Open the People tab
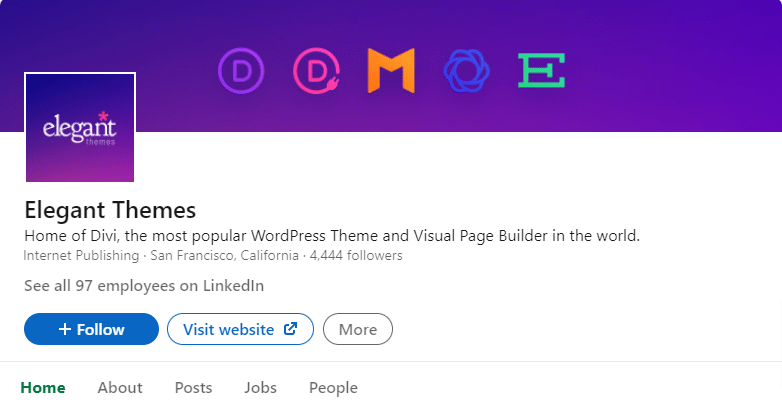 (333, 388)
